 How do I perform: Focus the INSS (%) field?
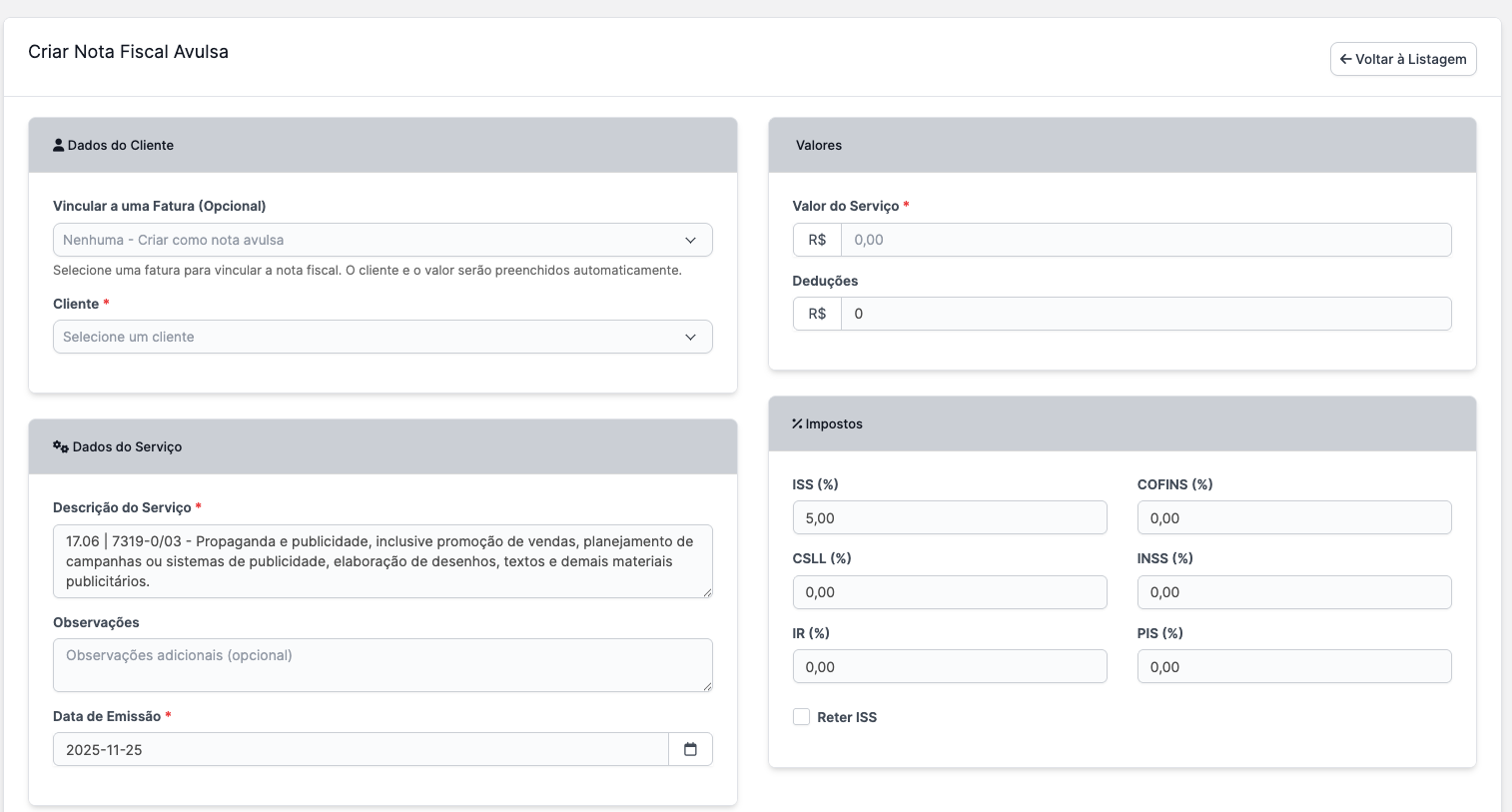(1294, 591)
